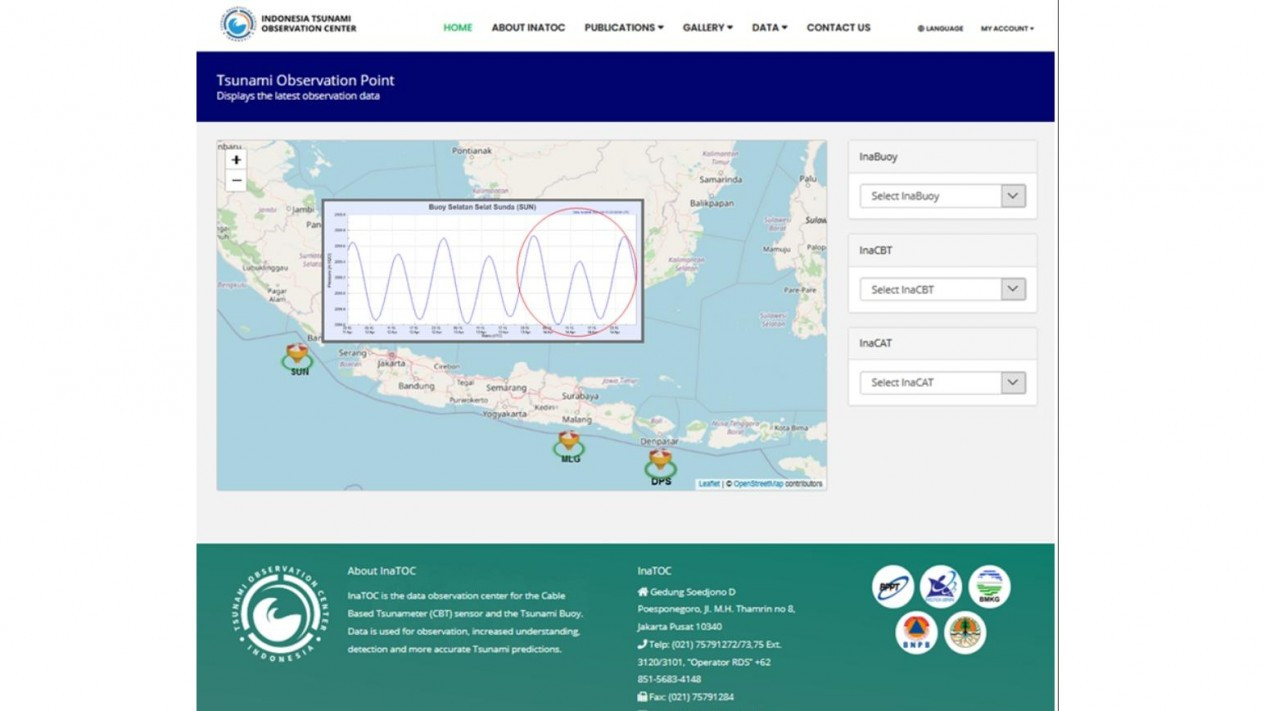Click the green-brown partner logo beside BNPB

965,633
